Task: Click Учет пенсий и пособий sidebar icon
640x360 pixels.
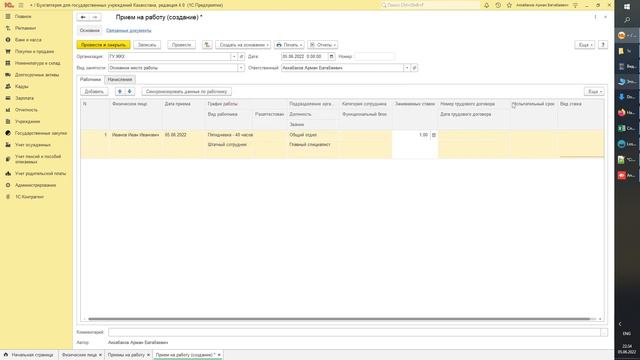Action: (8, 159)
